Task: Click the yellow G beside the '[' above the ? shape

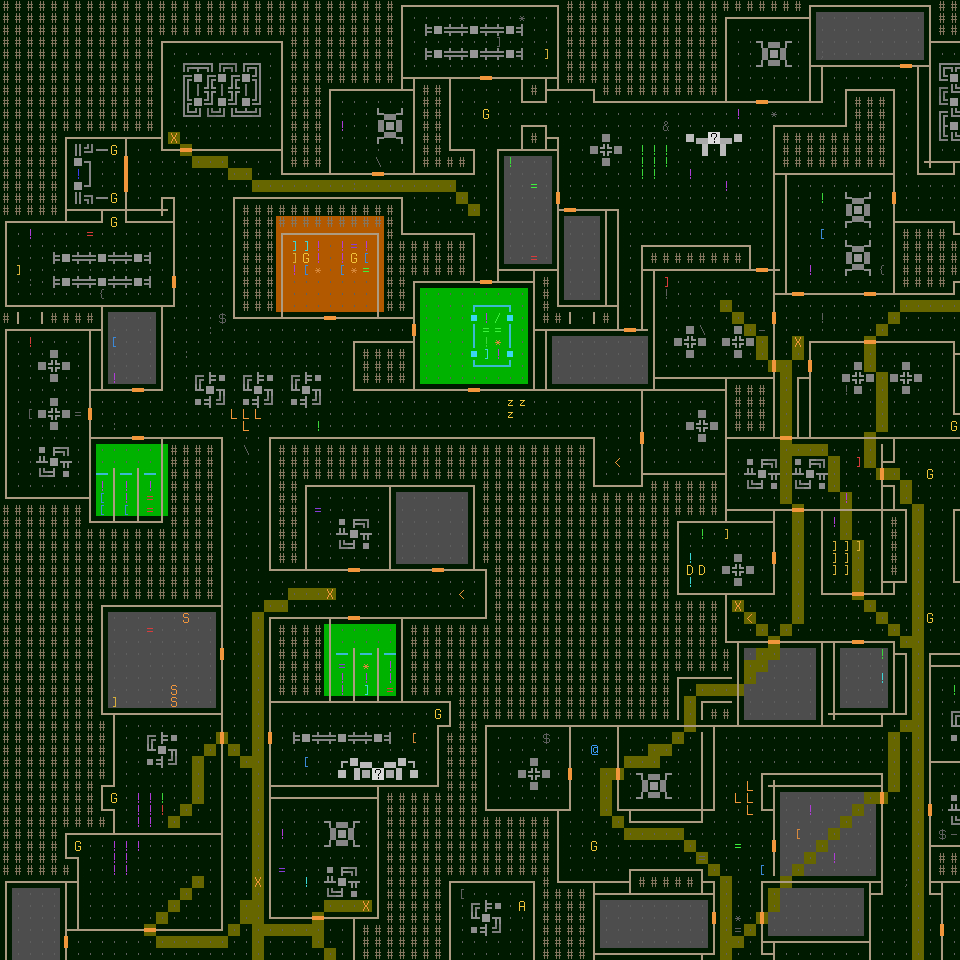Action: (438, 714)
